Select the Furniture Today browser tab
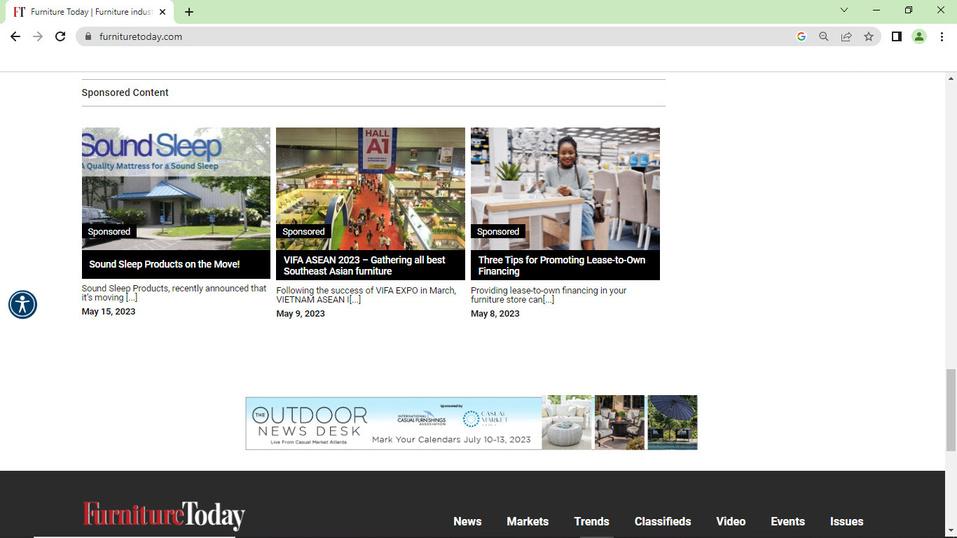This screenshot has width=957, height=538. (88, 12)
